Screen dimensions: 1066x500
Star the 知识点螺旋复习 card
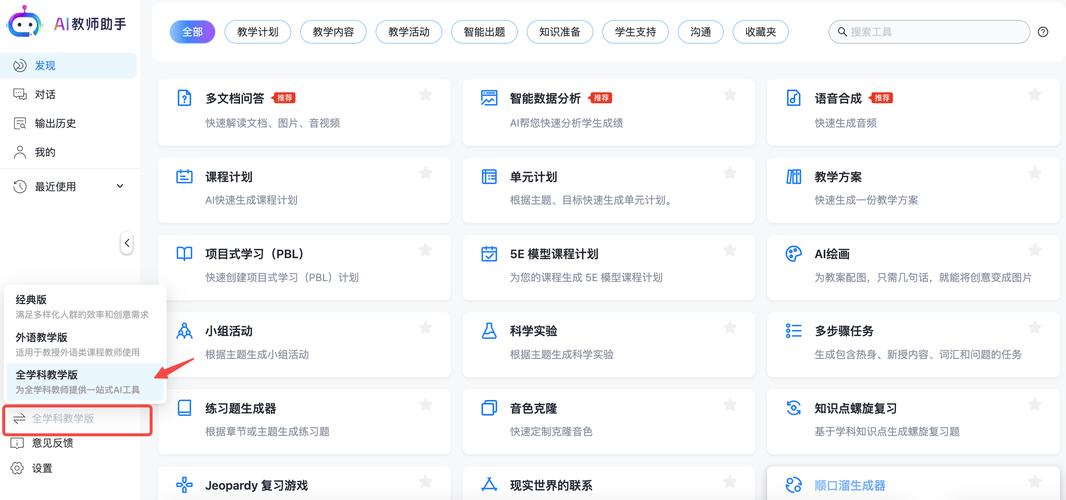click(1035, 405)
